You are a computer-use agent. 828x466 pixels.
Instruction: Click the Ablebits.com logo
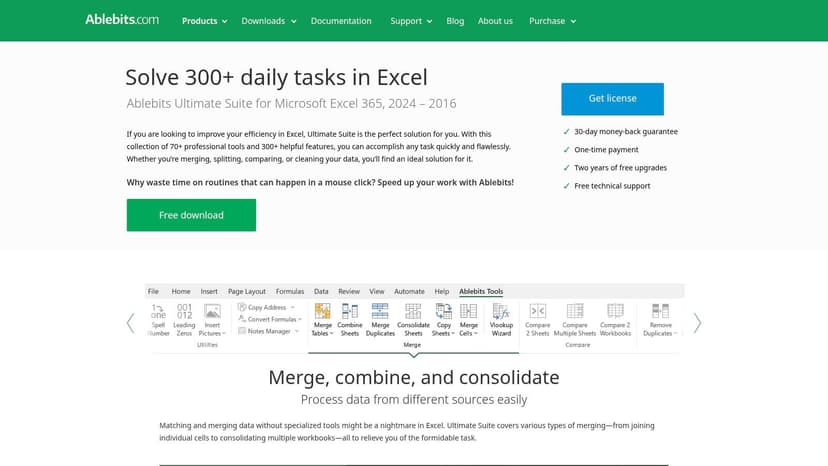click(122, 20)
